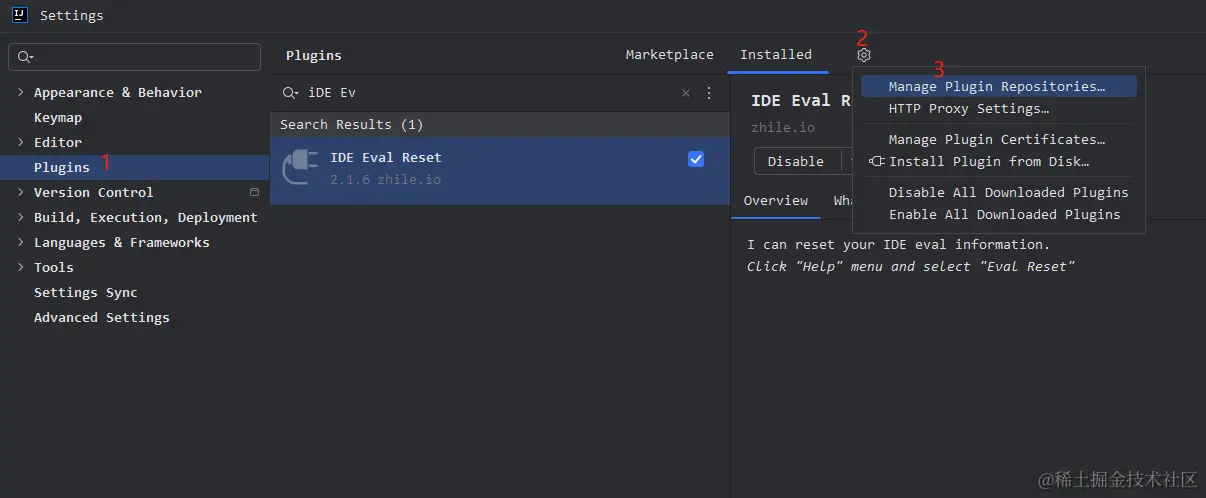The width and height of the screenshot is (1206, 498).
Task: Select Manage Plugin Repositories menu item
Action: [996, 87]
